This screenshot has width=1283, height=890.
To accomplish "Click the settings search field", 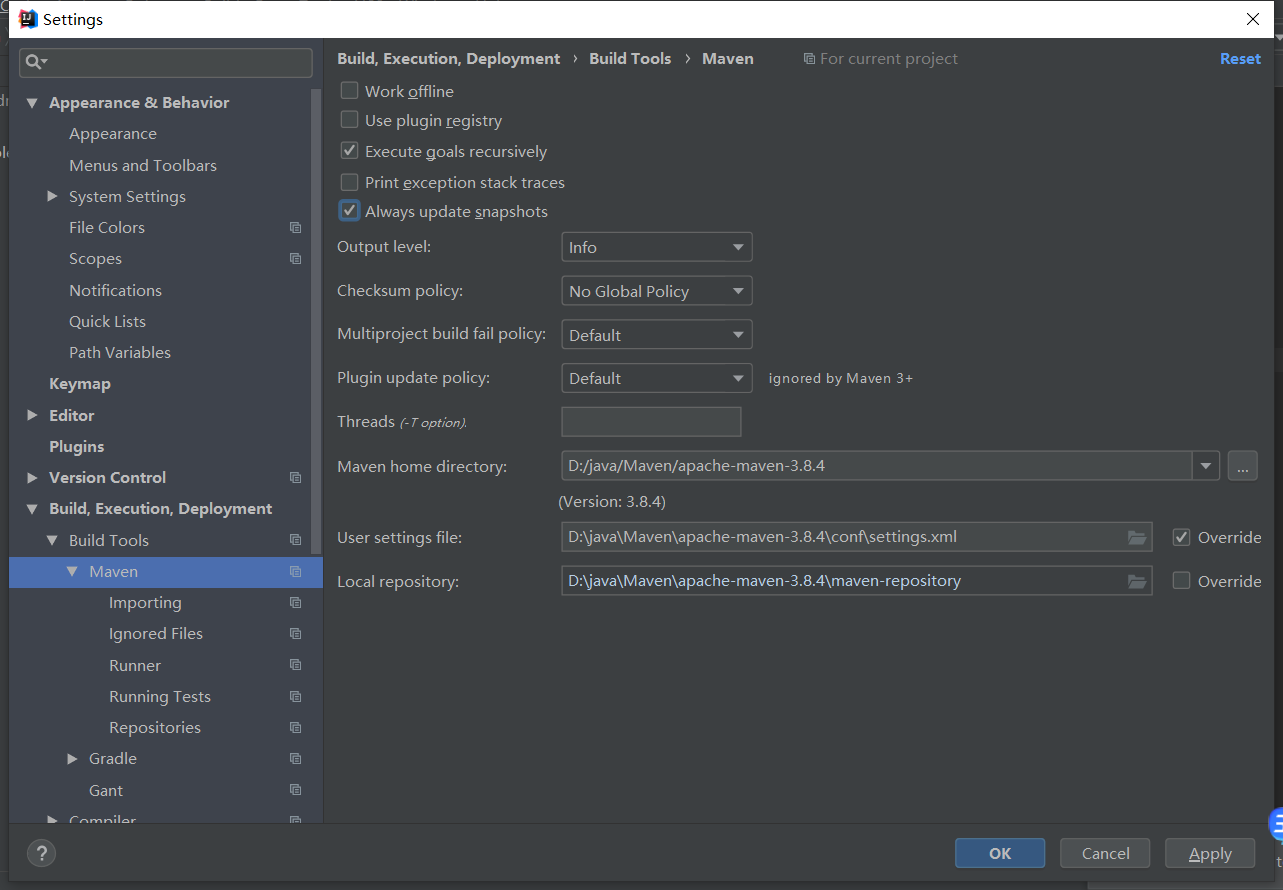I will coord(166,62).
